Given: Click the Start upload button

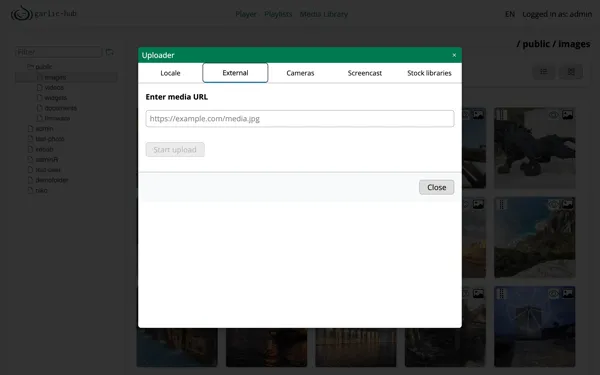Looking at the screenshot, I should [175, 150].
